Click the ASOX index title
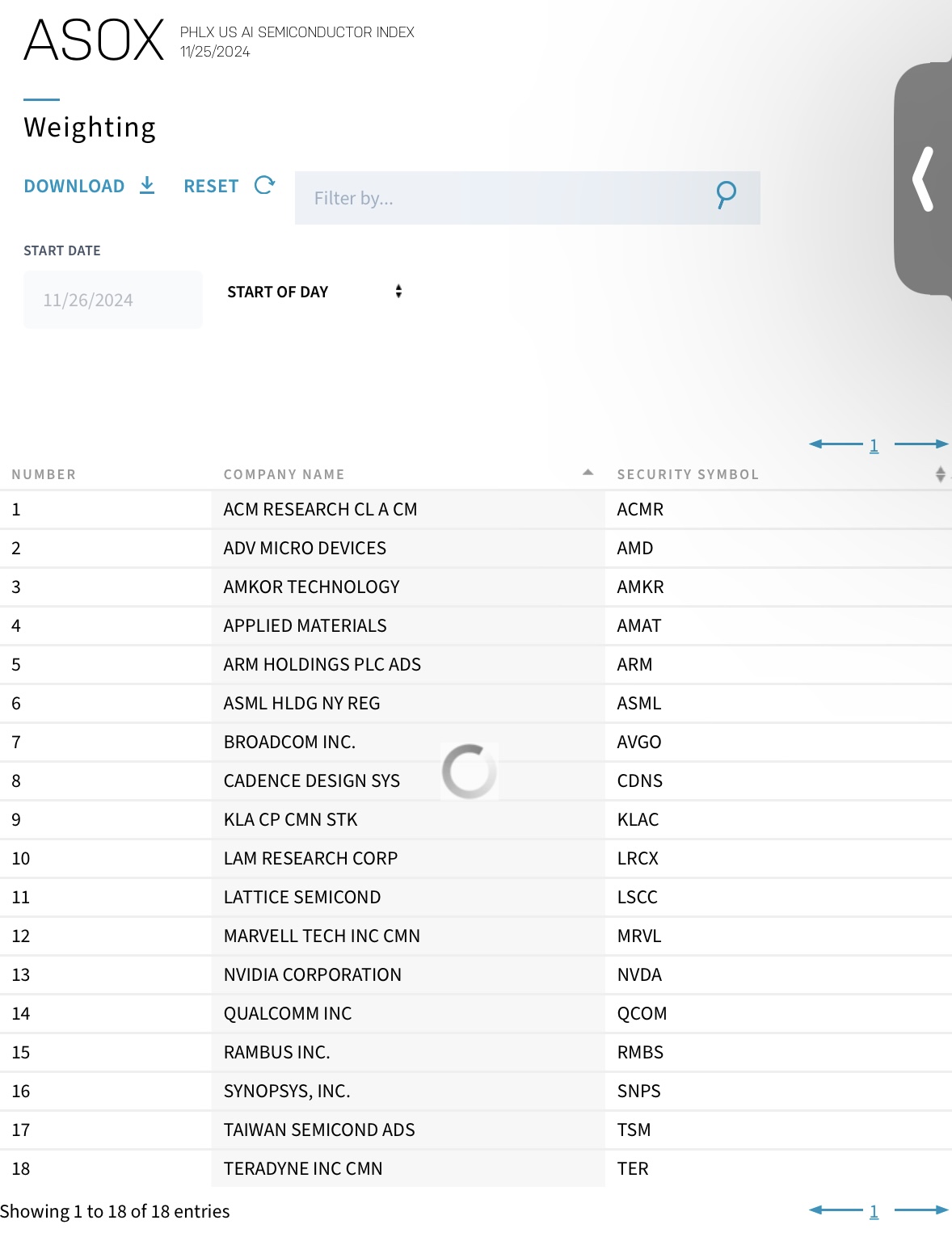Image resolution: width=952 pixels, height=1237 pixels. (95, 40)
